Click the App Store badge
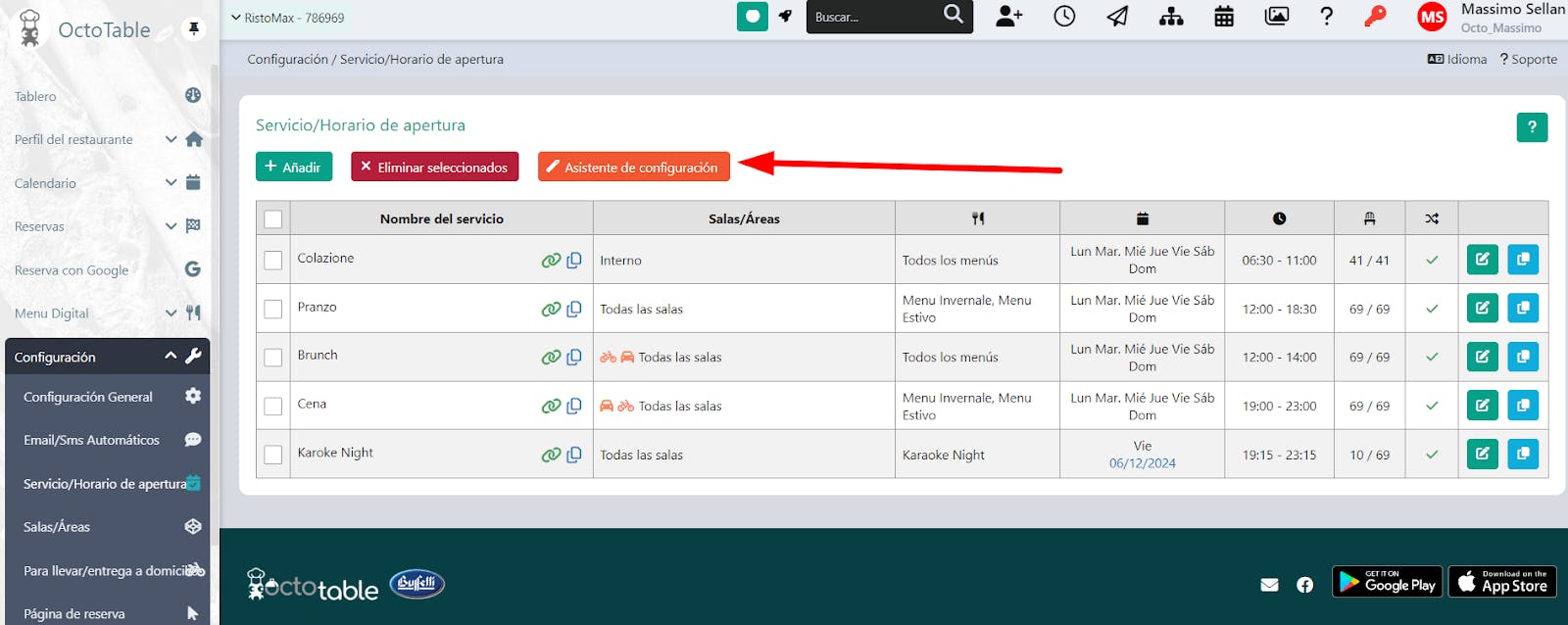 pyautogui.click(x=1502, y=582)
